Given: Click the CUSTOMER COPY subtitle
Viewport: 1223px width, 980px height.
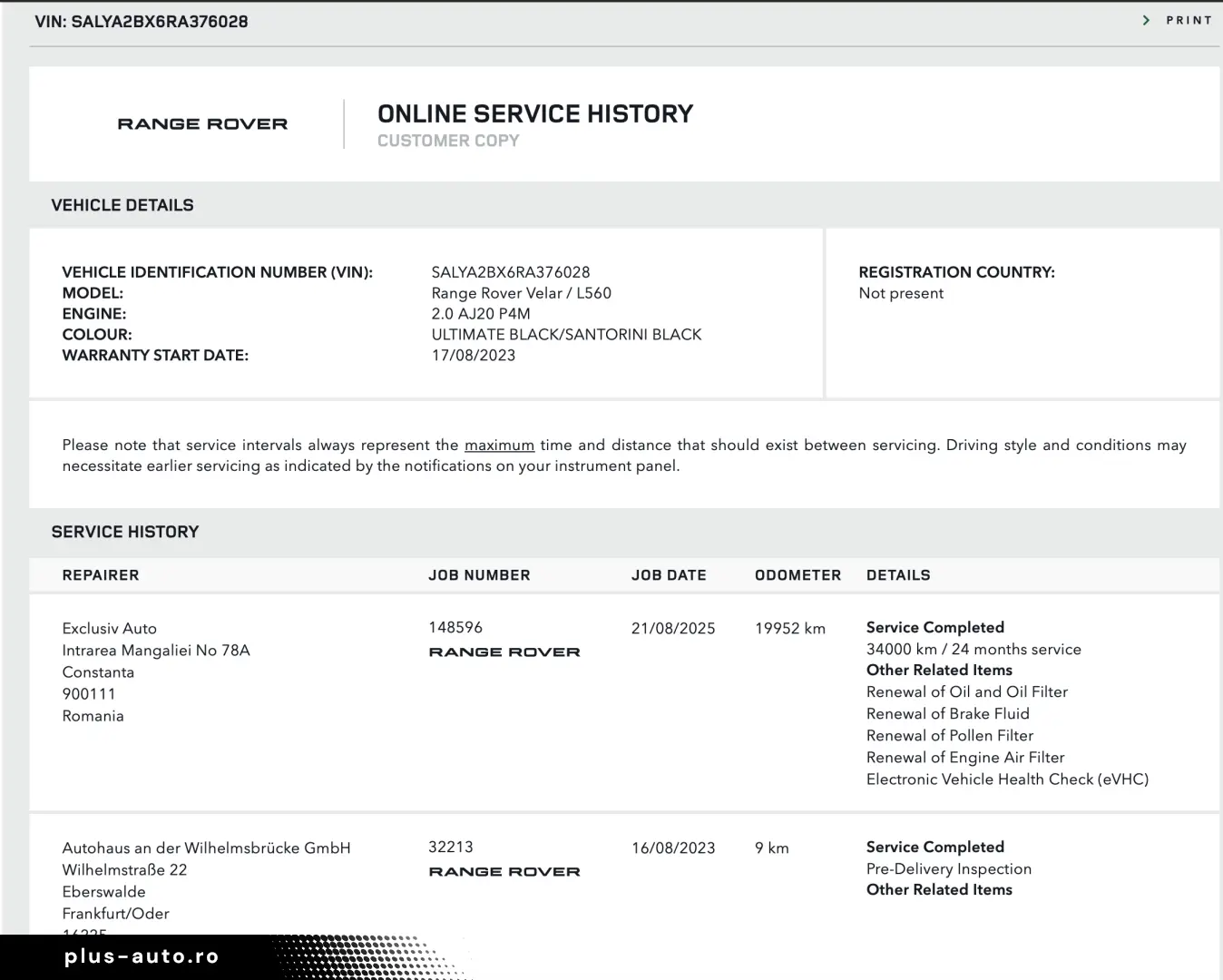Looking at the screenshot, I should [x=448, y=141].
